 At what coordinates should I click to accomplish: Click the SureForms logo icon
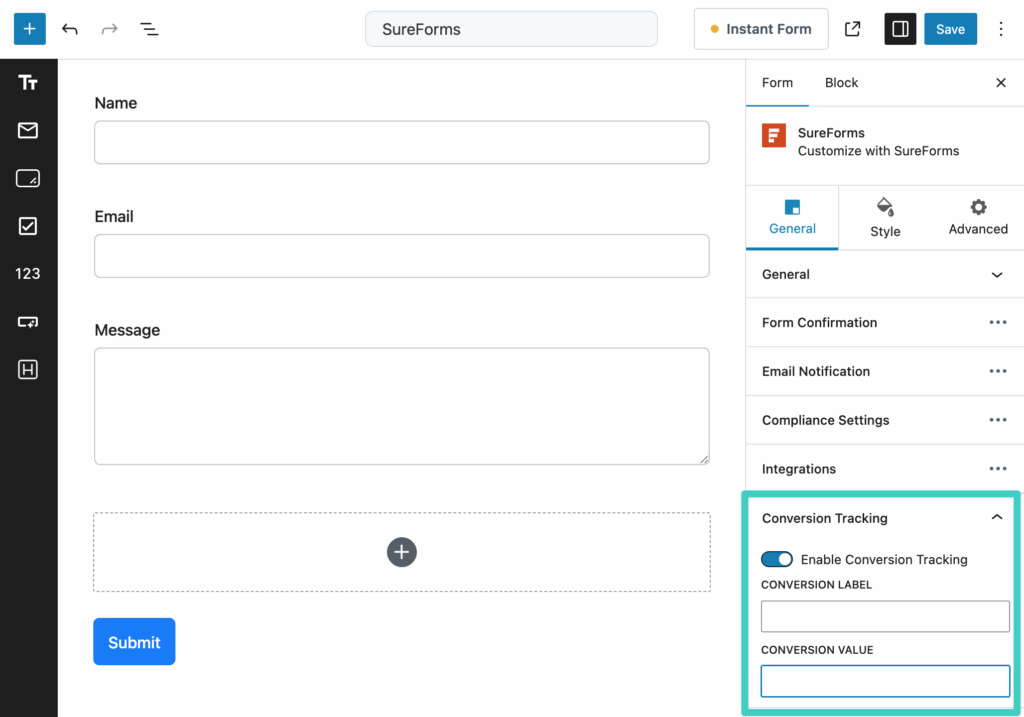774,135
